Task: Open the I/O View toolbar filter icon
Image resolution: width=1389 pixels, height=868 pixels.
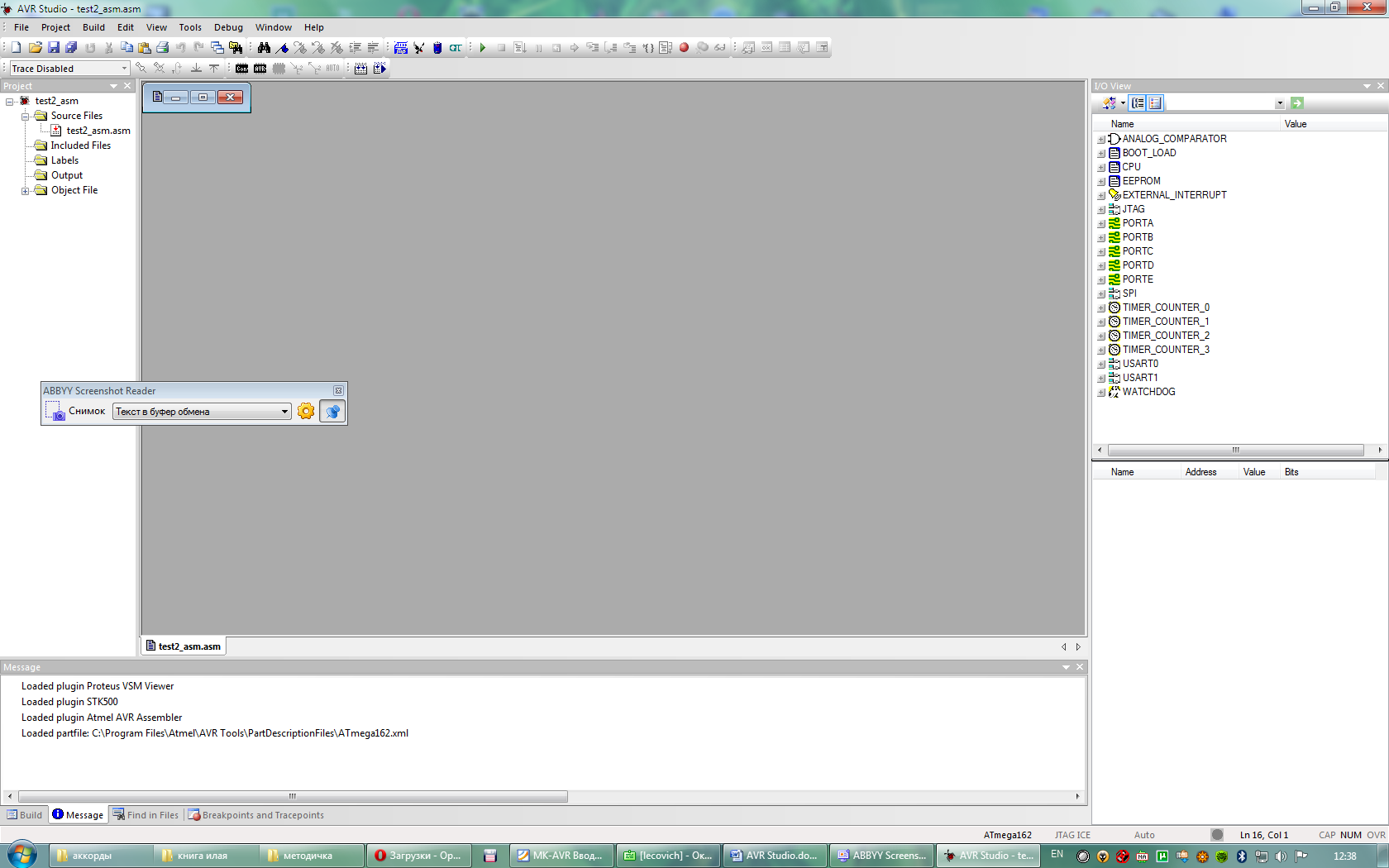Action: coord(1110,103)
